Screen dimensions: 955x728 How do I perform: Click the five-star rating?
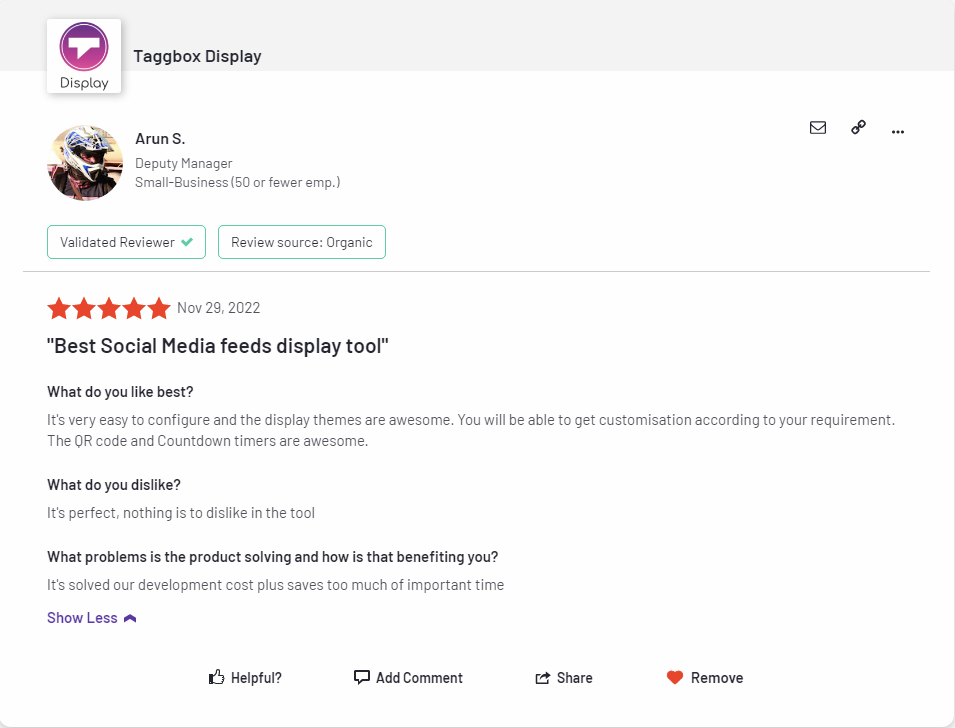point(108,308)
